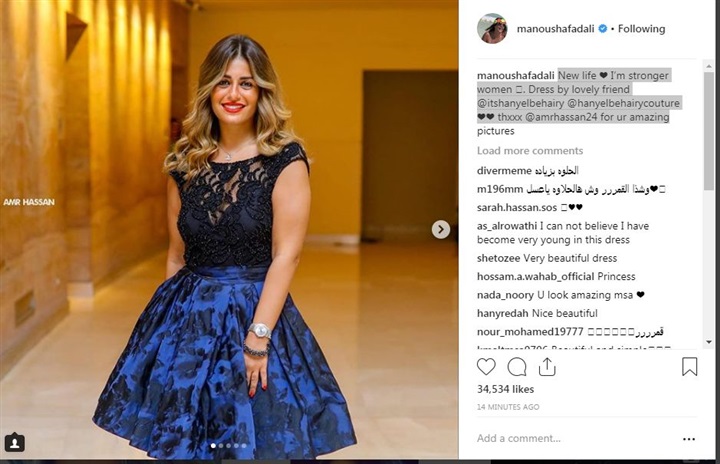Show tagged people icon on photo
720x464 pixels.
[15, 443]
